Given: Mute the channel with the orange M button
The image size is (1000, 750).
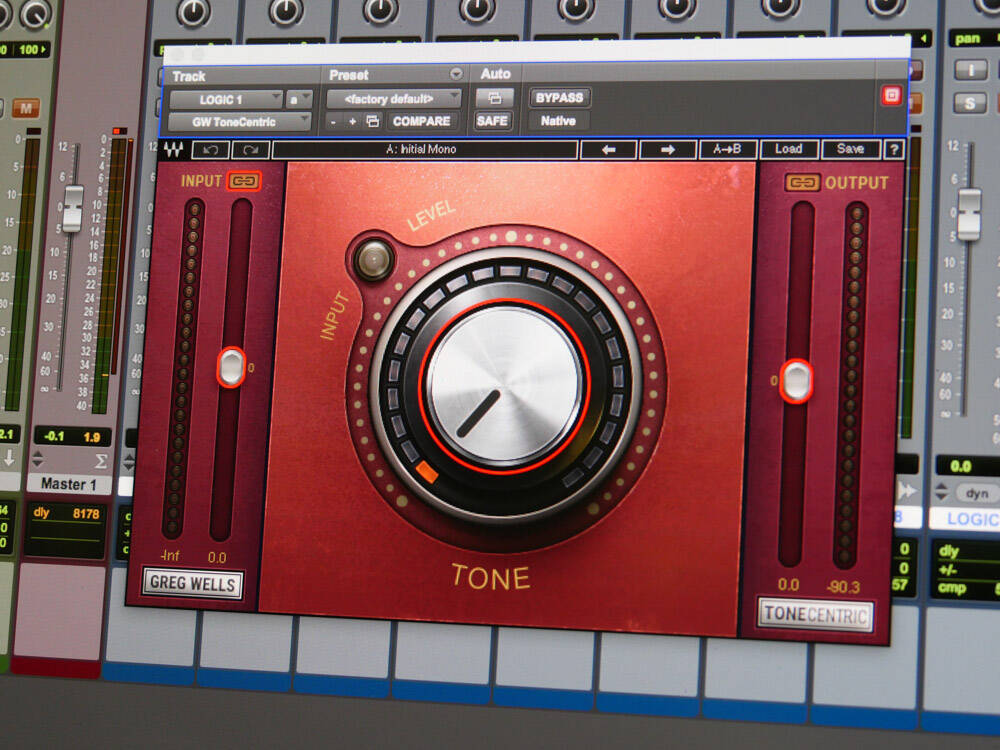Looking at the screenshot, I should click(x=26, y=108).
